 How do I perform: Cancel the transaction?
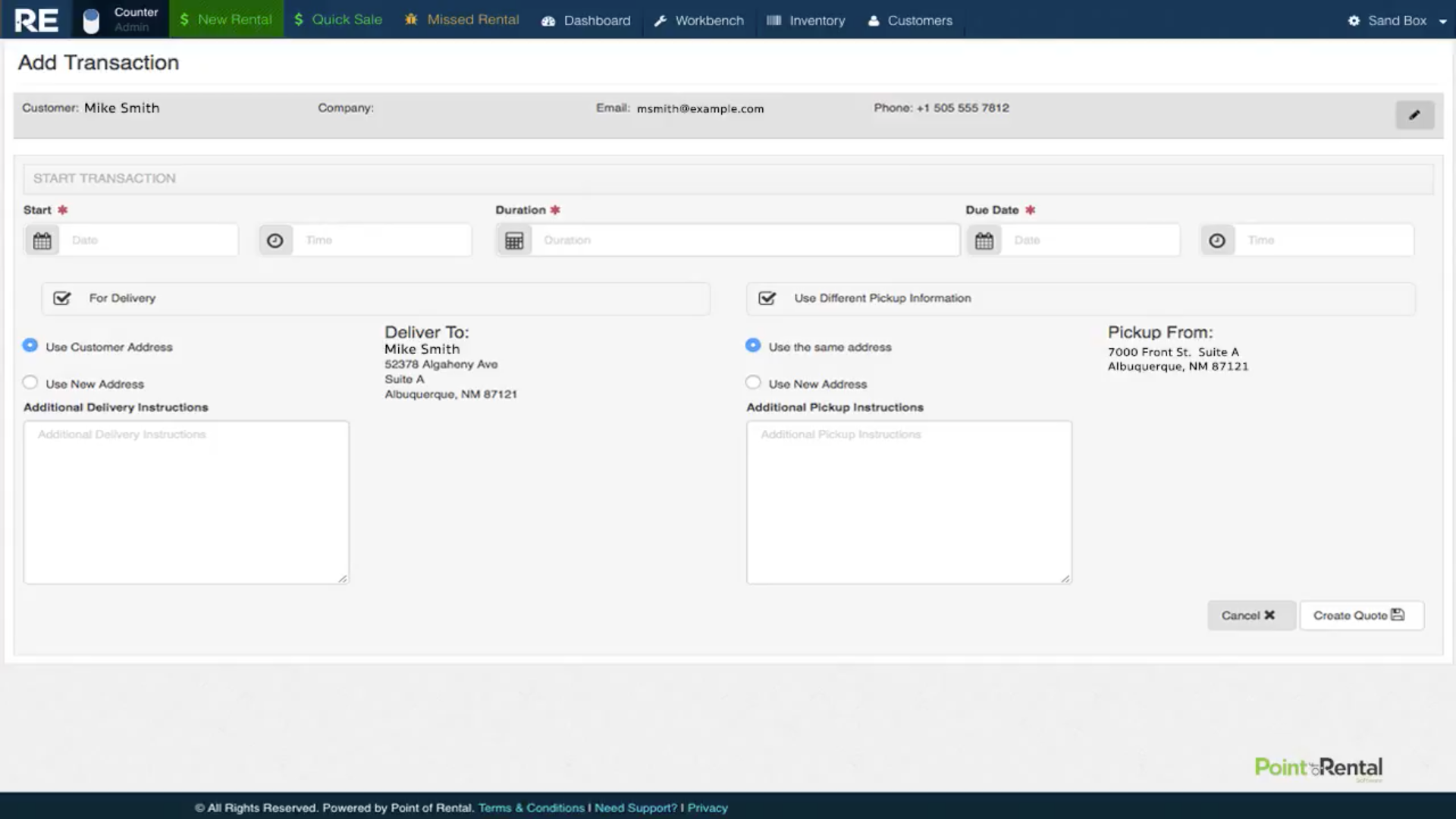(1248, 616)
